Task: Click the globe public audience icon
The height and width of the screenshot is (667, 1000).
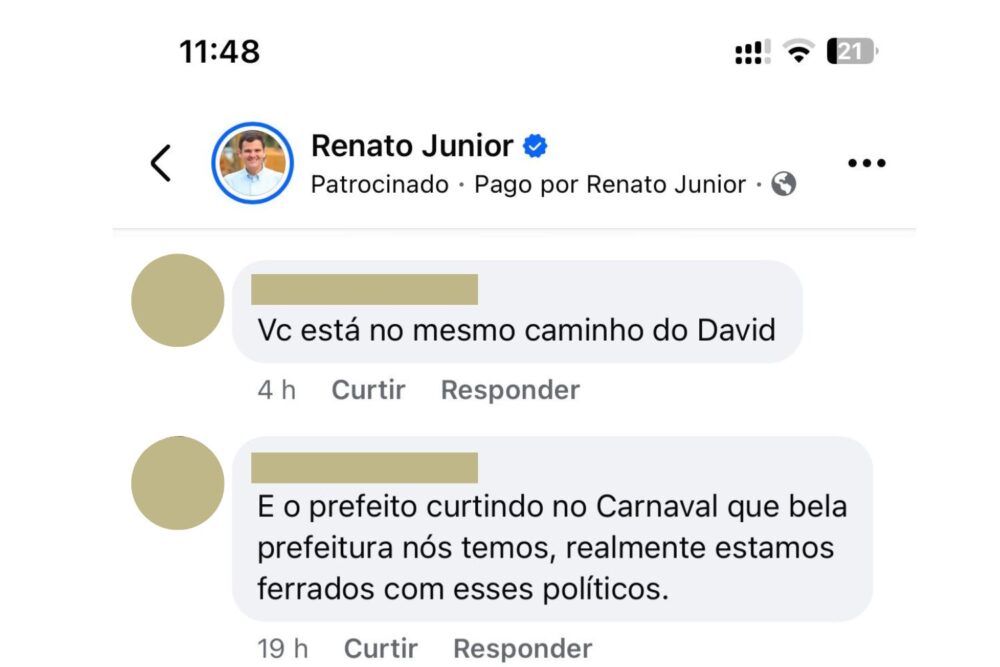Action: (x=785, y=185)
